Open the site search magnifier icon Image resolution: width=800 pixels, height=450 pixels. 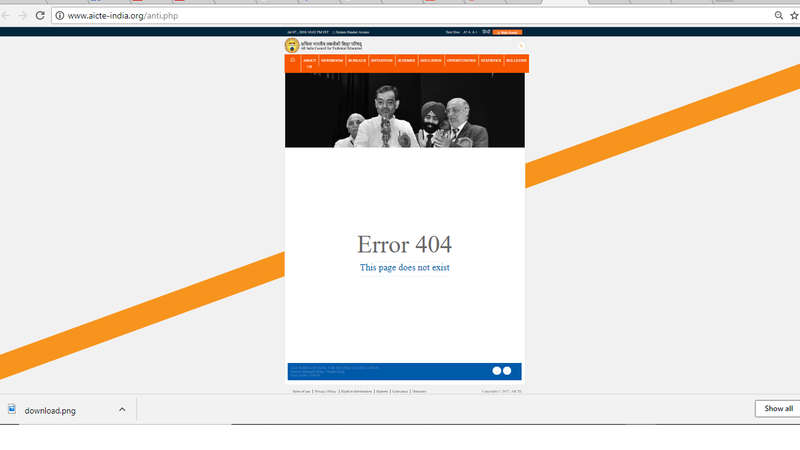click(521, 46)
